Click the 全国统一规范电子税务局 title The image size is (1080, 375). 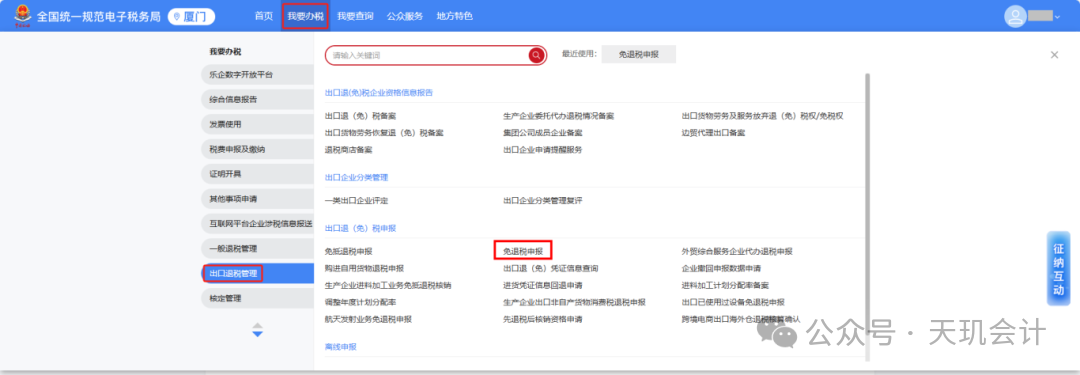tap(98, 17)
